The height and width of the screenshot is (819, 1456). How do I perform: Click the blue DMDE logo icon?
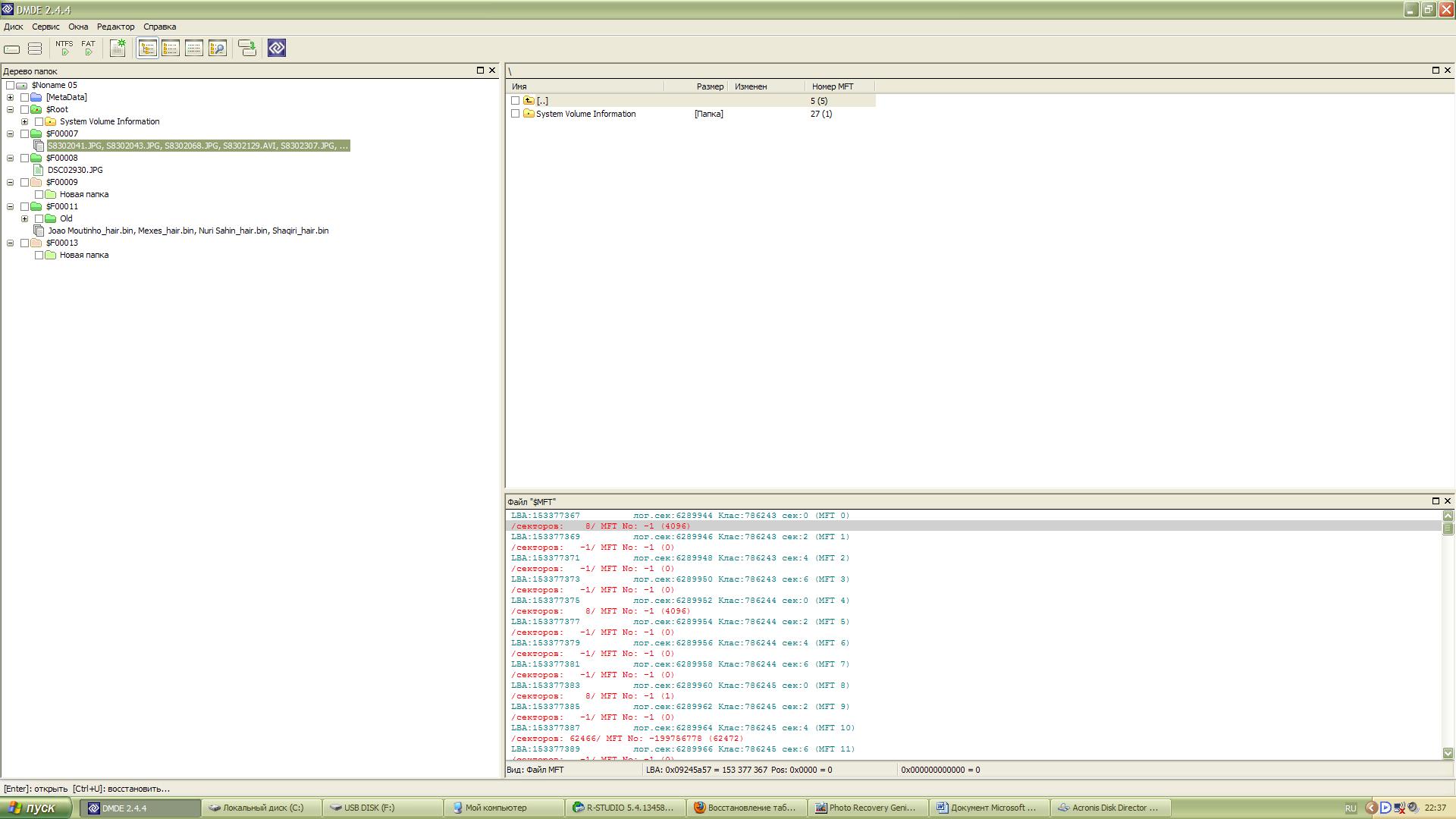pyautogui.click(x=277, y=49)
